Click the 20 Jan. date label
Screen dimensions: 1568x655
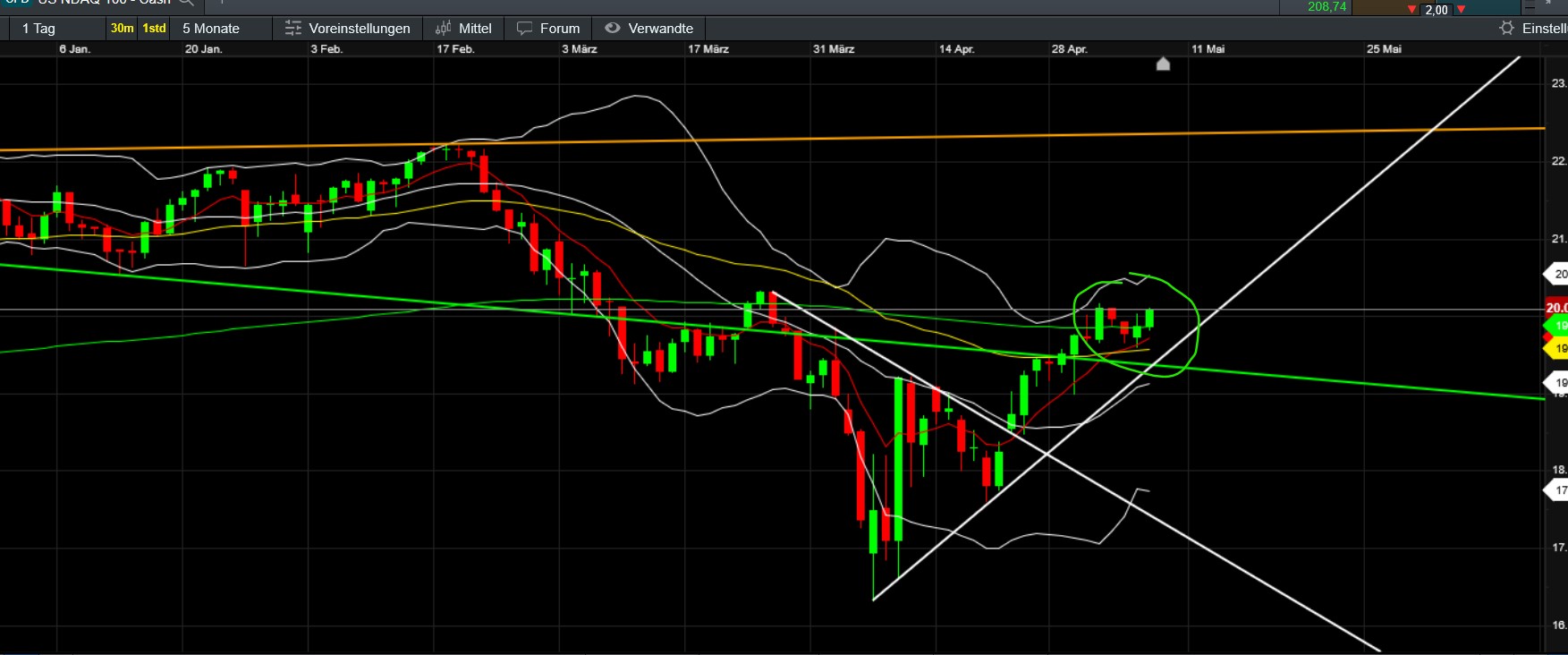coord(204,49)
